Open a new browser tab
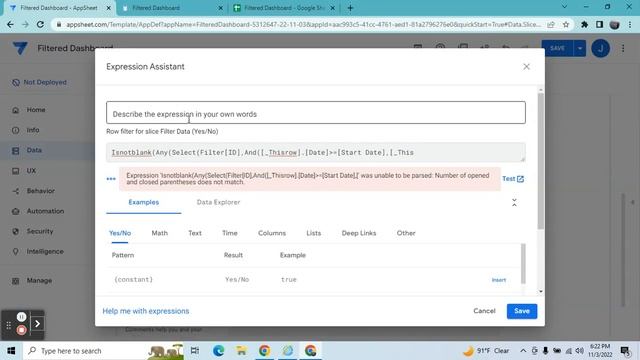 click(x=350, y=8)
